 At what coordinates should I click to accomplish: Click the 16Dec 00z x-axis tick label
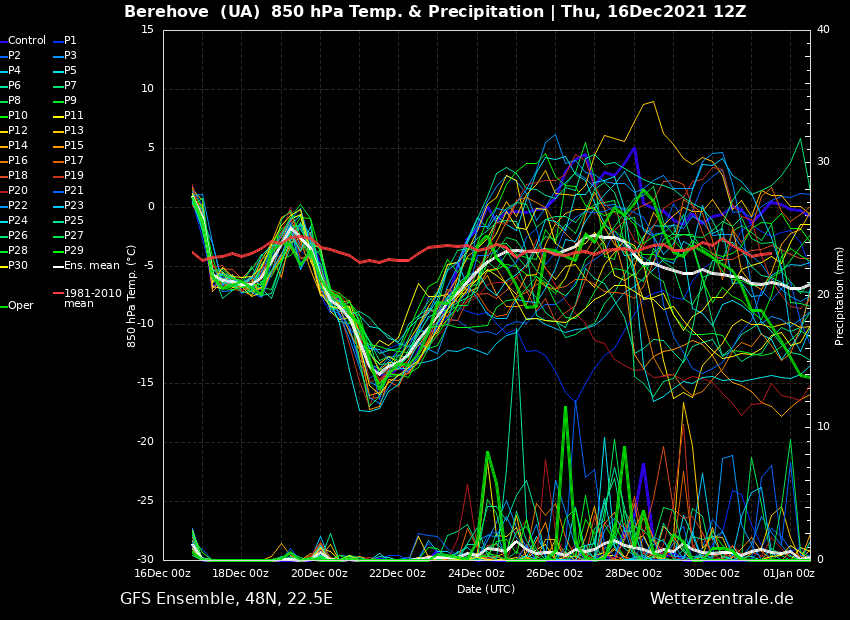pyautogui.click(x=163, y=574)
